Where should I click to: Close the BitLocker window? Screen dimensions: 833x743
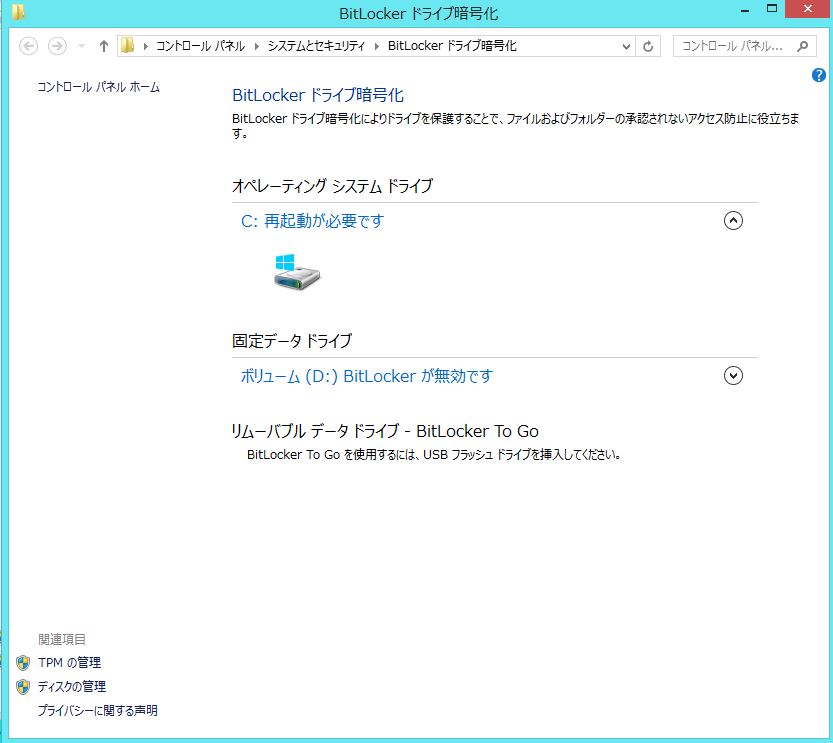808,8
